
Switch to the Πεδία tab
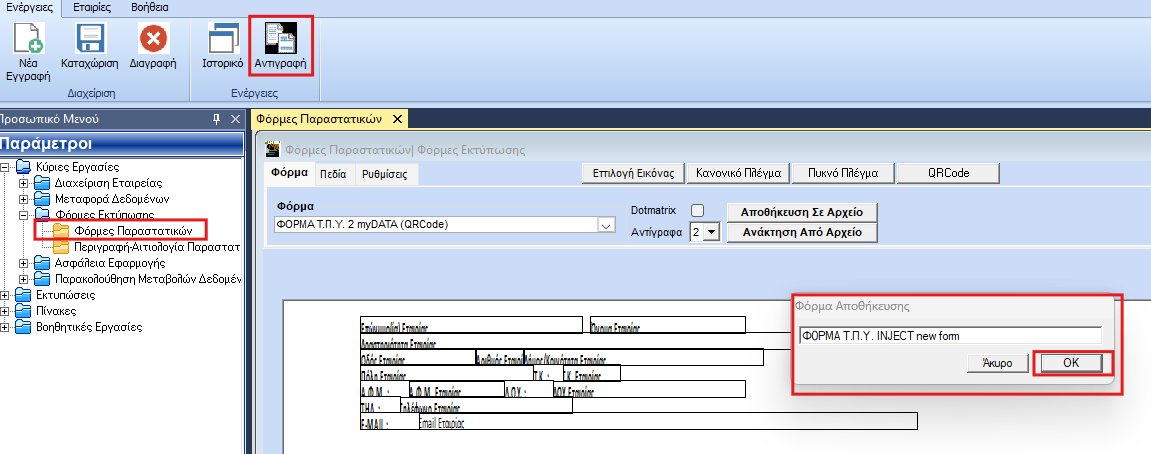point(333,174)
